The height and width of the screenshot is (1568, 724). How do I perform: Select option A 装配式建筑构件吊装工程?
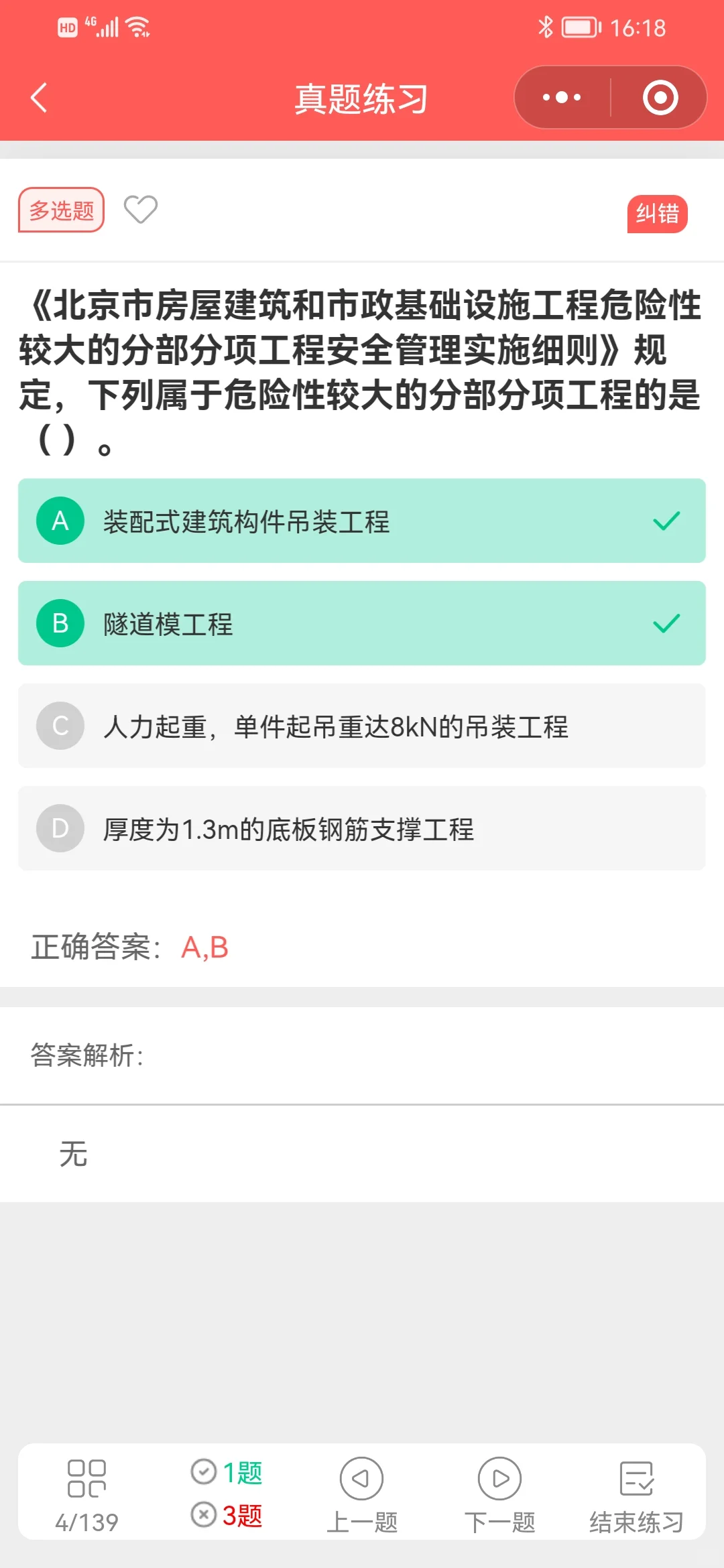tap(362, 521)
